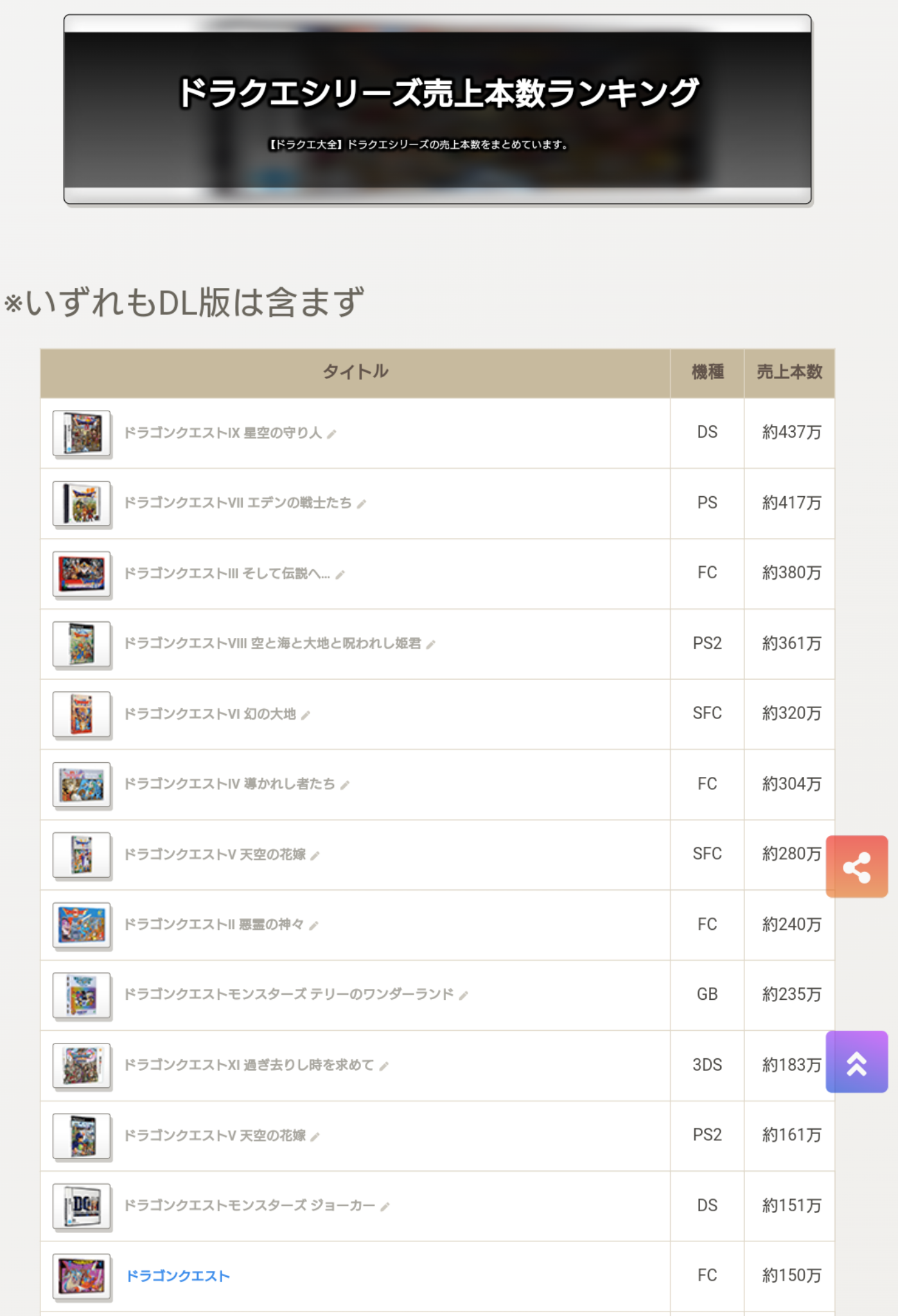Open ドラゴンクエストIII そして伝説へ title link
This screenshot has width=898, height=1316.
coord(227,573)
